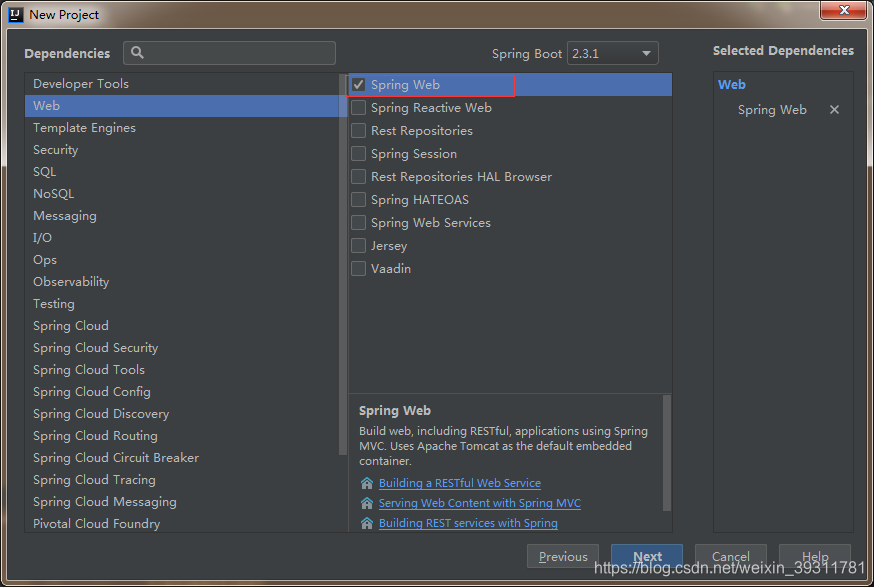
Task: Choose Spring Cloud Config category
Action: tap(182, 392)
